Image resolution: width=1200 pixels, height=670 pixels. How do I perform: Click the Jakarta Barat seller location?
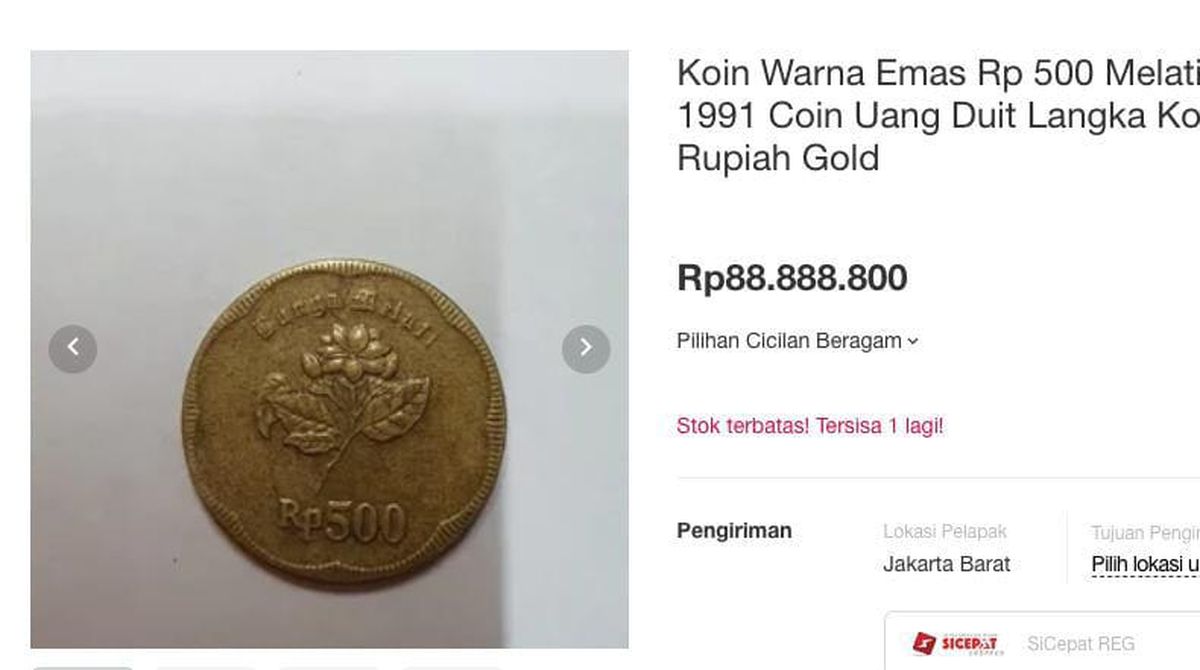[946, 564]
